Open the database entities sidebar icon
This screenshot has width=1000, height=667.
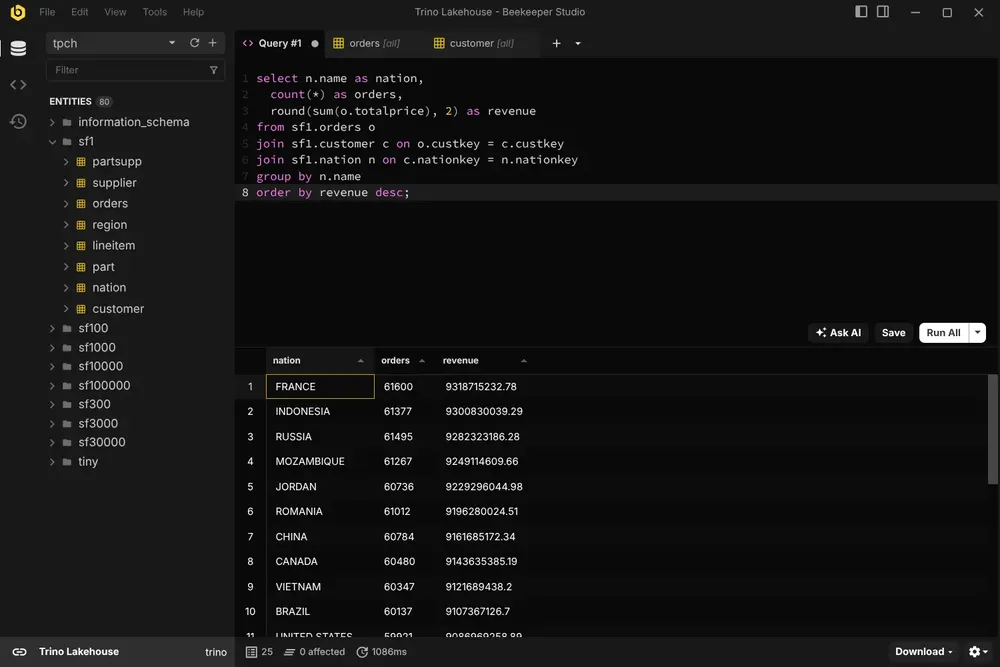tap(18, 48)
